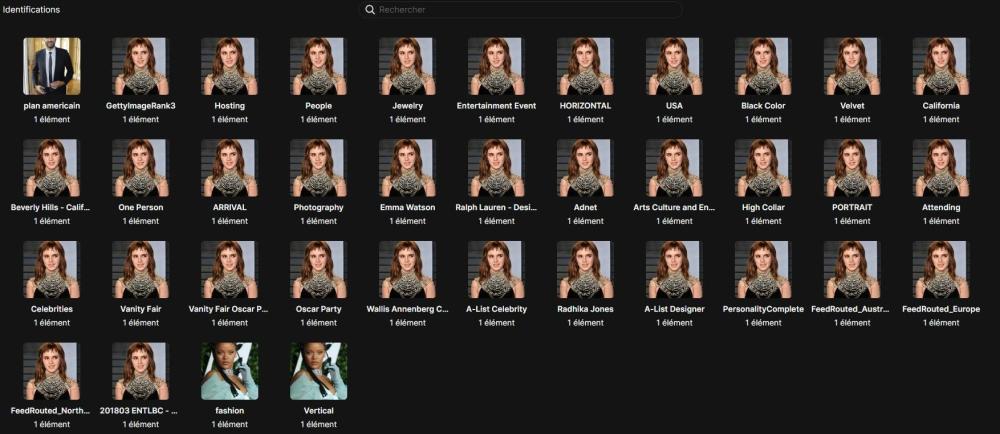This screenshot has width=1000, height=434.
Task: Focus the Rechercher search field
Action: click(x=520, y=10)
